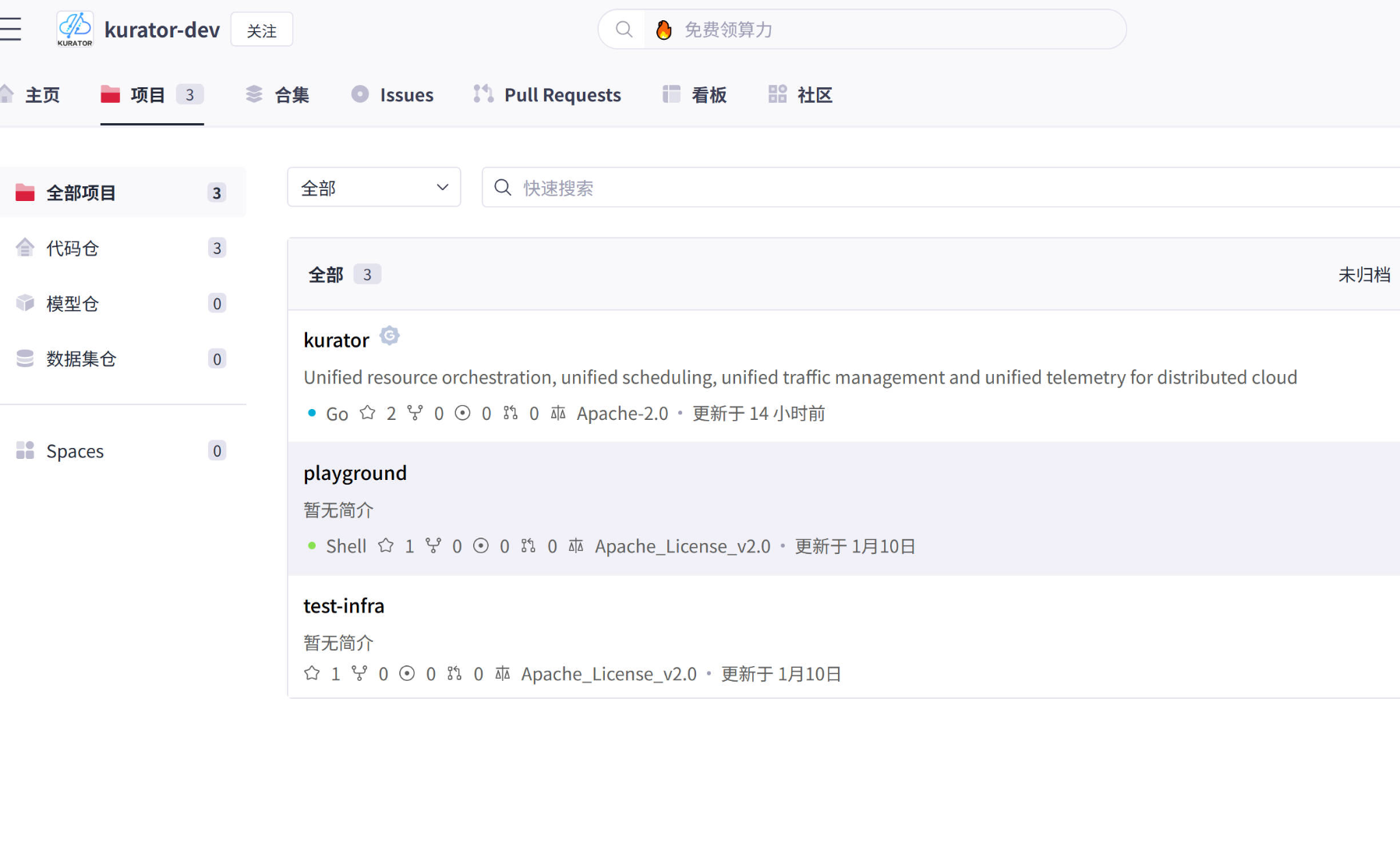1400x843 pixels.
Task: Click the cube icon beside 模型仓
Action: point(25,303)
